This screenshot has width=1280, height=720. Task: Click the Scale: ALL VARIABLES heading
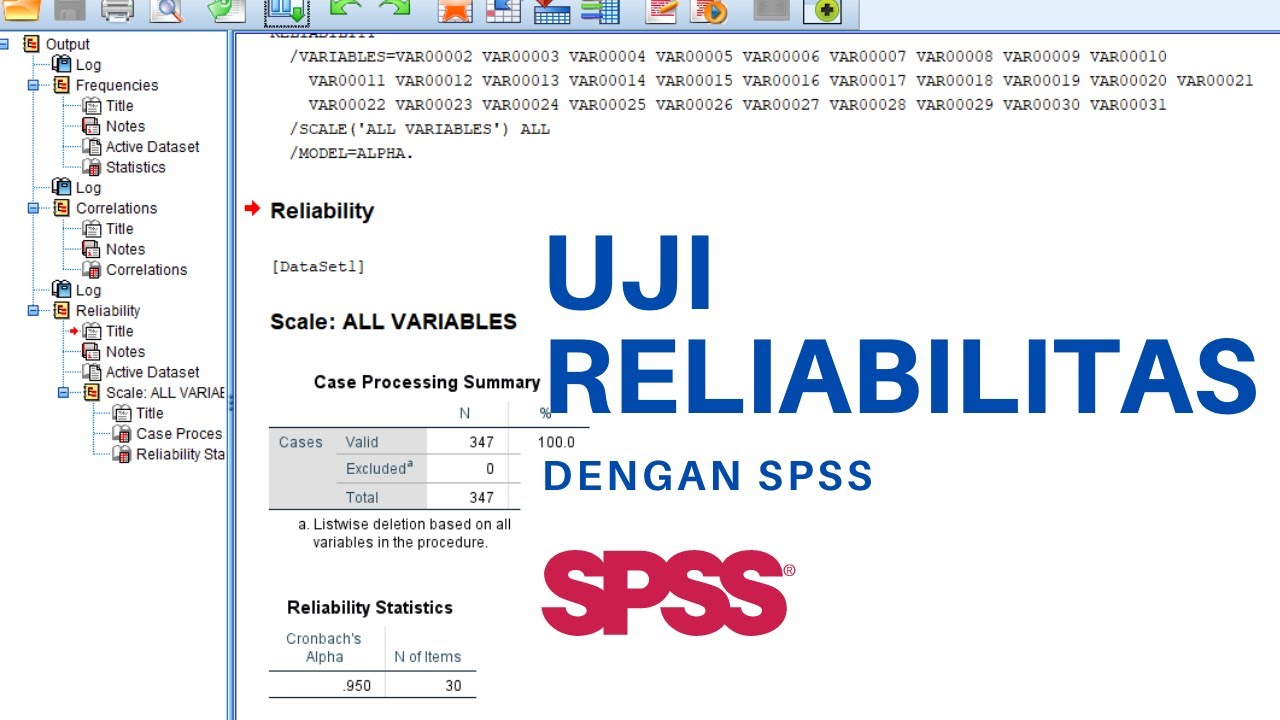393,322
